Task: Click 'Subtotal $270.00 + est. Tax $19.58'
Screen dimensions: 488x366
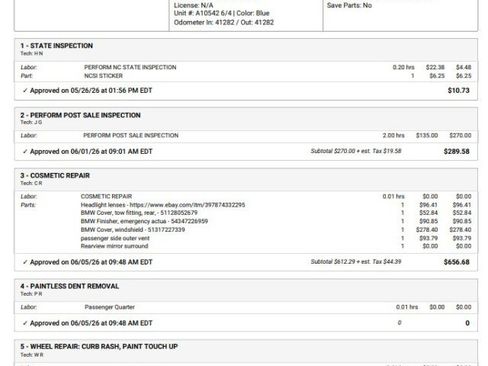Action: point(356,151)
